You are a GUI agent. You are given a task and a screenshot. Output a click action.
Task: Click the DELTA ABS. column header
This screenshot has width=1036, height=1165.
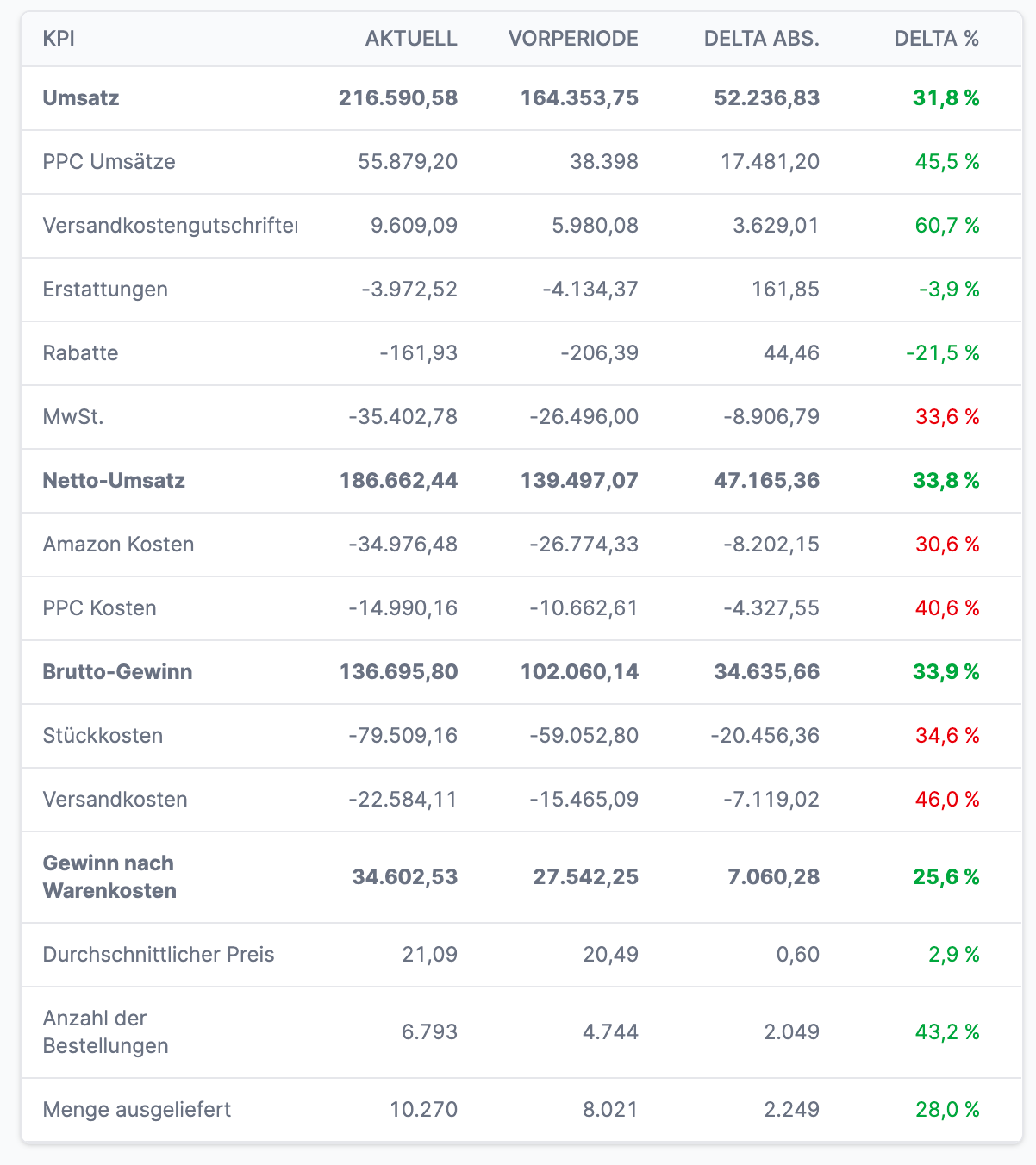(x=761, y=39)
